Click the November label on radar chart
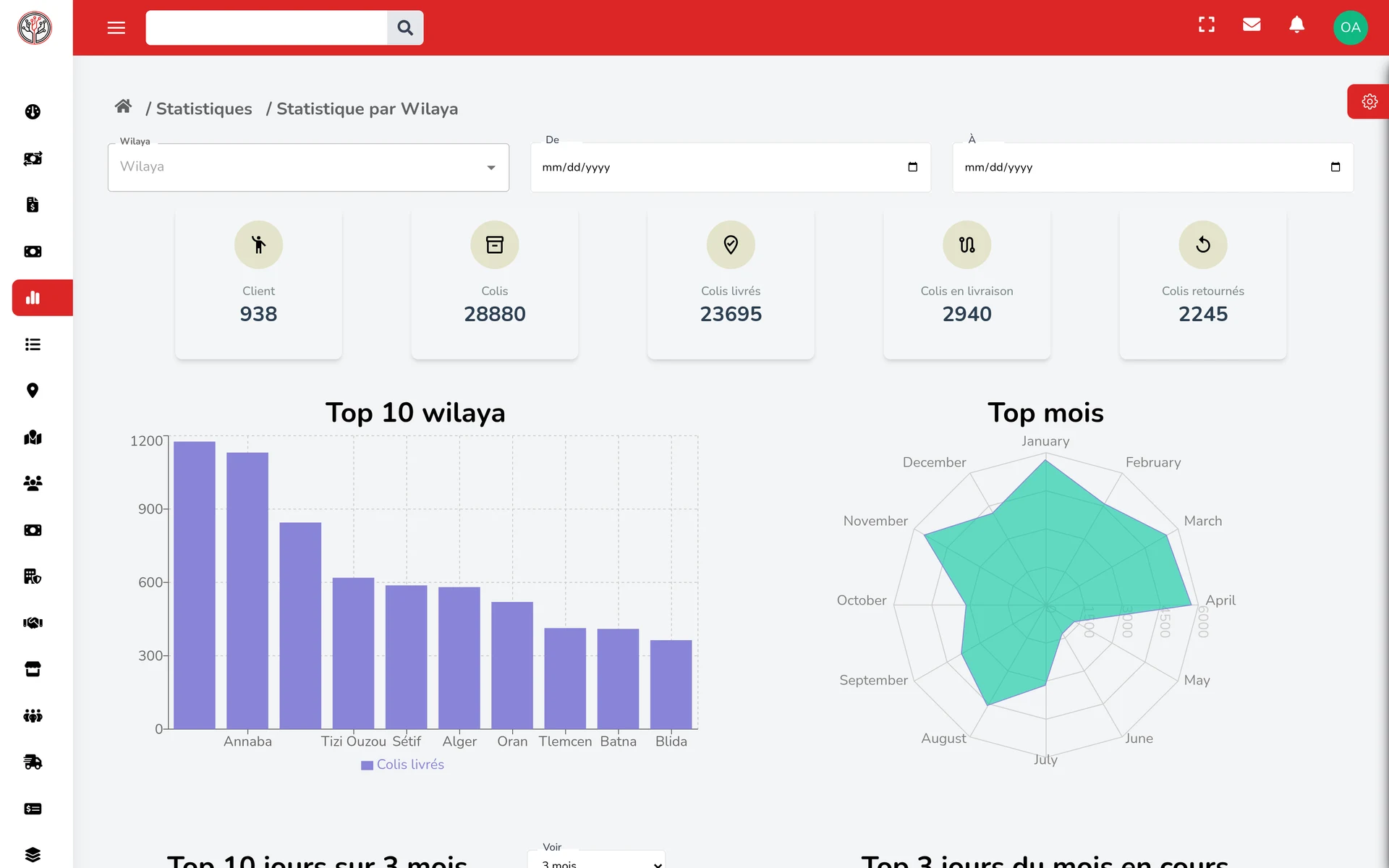 coord(875,521)
